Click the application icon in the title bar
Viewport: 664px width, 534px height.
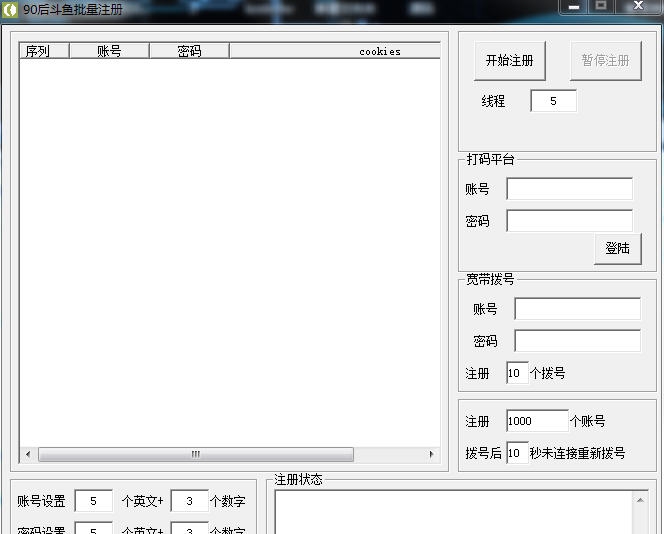pyautogui.click(x=10, y=9)
